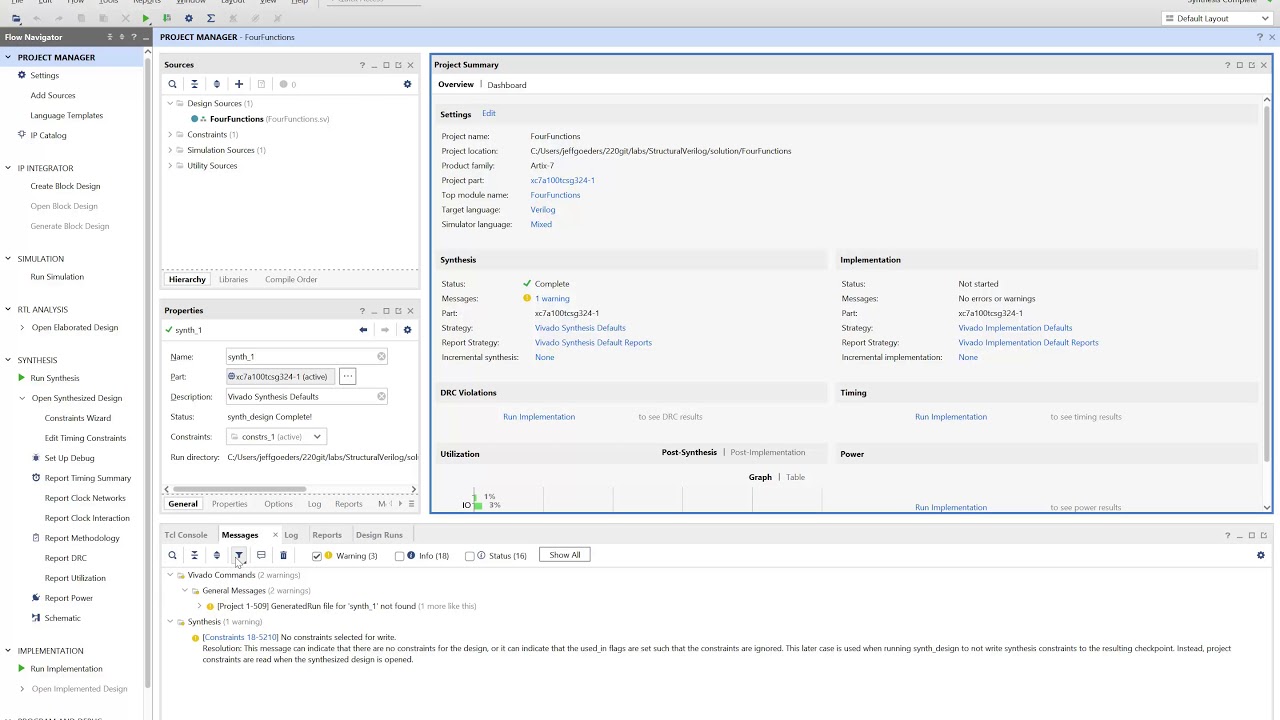Screen dimensions: 1280x720
Task: Click the Sigma reports toolbar icon
Action: click(x=210, y=18)
